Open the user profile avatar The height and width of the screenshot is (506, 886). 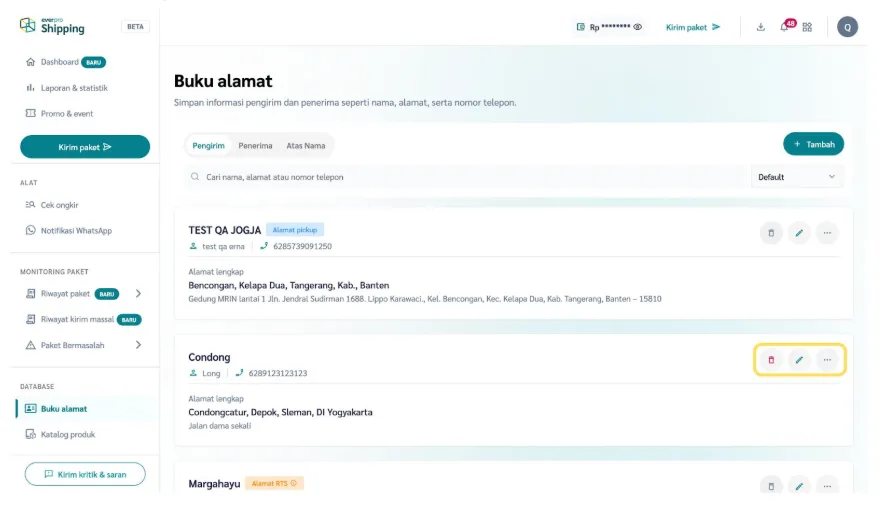pyautogui.click(x=847, y=27)
